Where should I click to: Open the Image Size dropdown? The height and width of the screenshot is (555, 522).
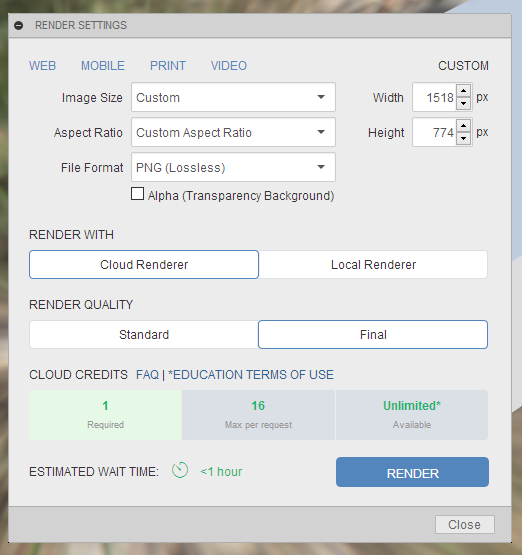(x=233, y=97)
